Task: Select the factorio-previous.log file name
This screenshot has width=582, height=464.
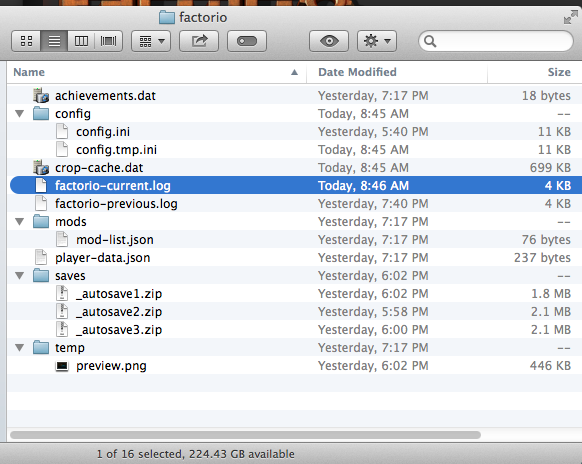Action: tap(116, 204)
